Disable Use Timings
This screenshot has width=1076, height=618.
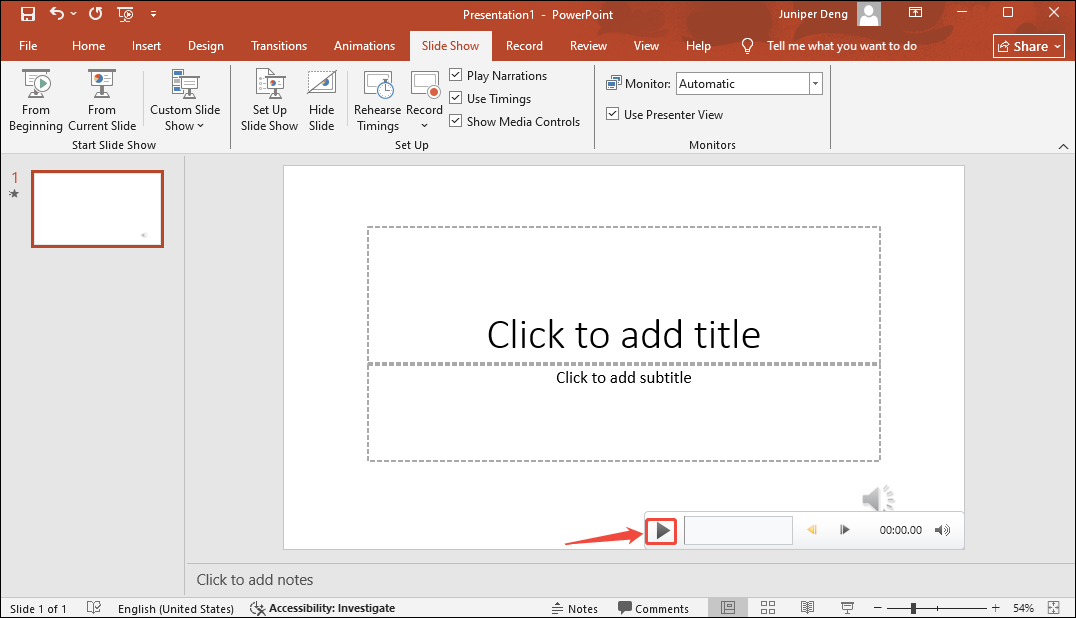click(x=456, y=98)
